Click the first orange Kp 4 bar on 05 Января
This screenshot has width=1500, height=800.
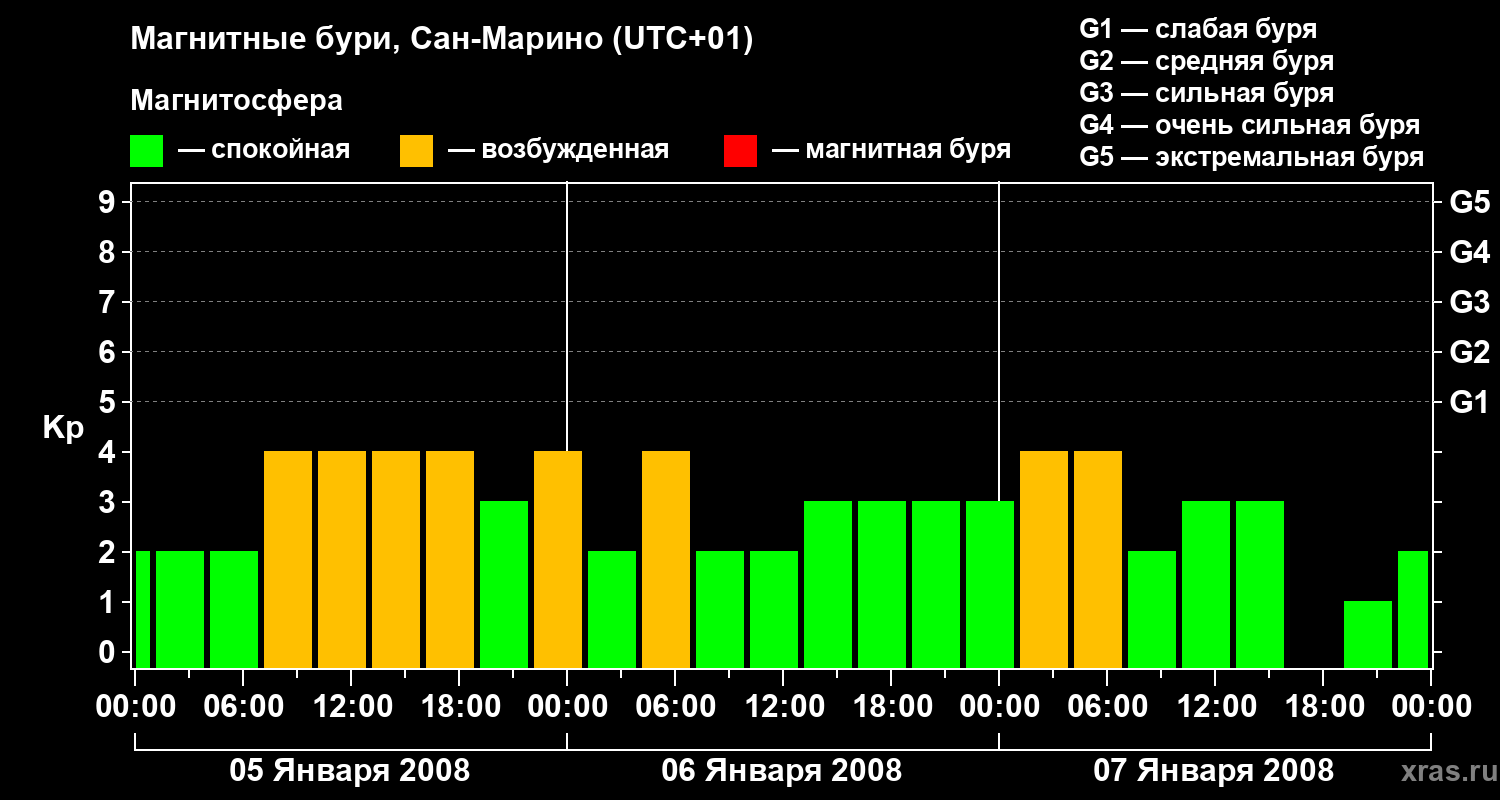[288, 559]
